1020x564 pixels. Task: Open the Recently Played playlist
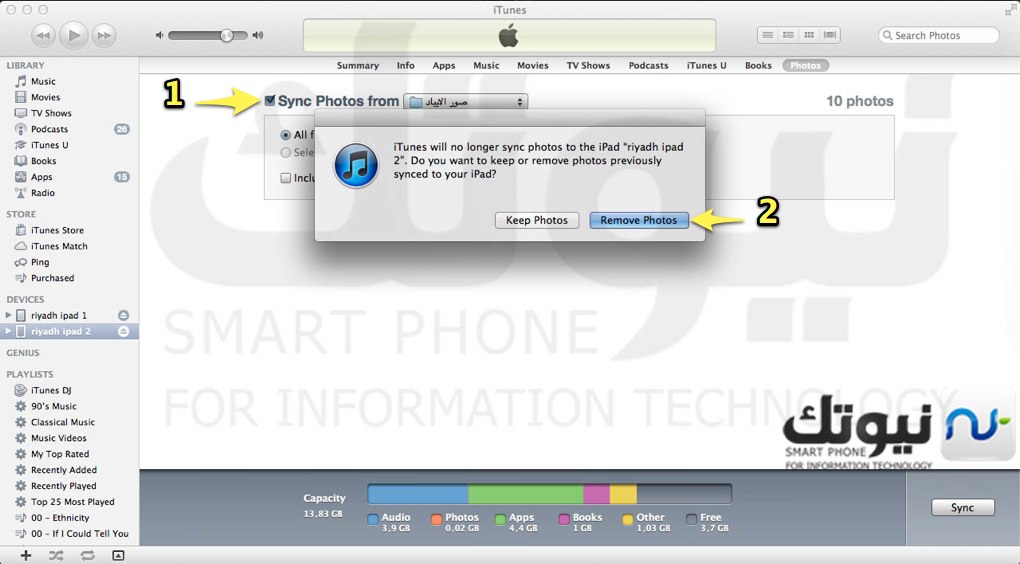(64, 486)
